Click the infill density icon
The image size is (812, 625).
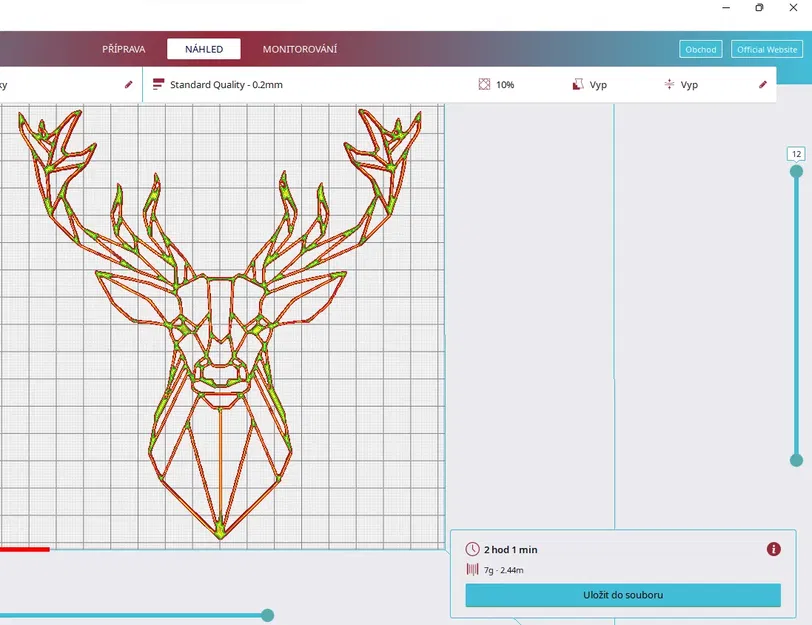pyautogui.click(x=484, y=84)
